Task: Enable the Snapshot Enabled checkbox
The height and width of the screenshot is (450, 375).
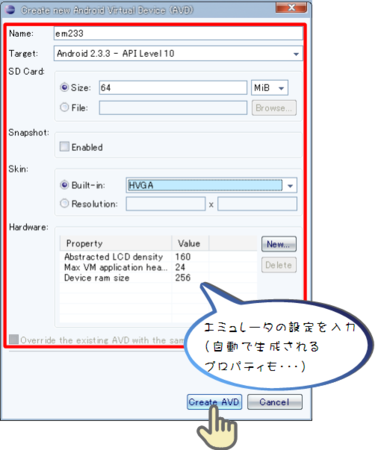Action: pyautogui.click(x=64, y=147)
